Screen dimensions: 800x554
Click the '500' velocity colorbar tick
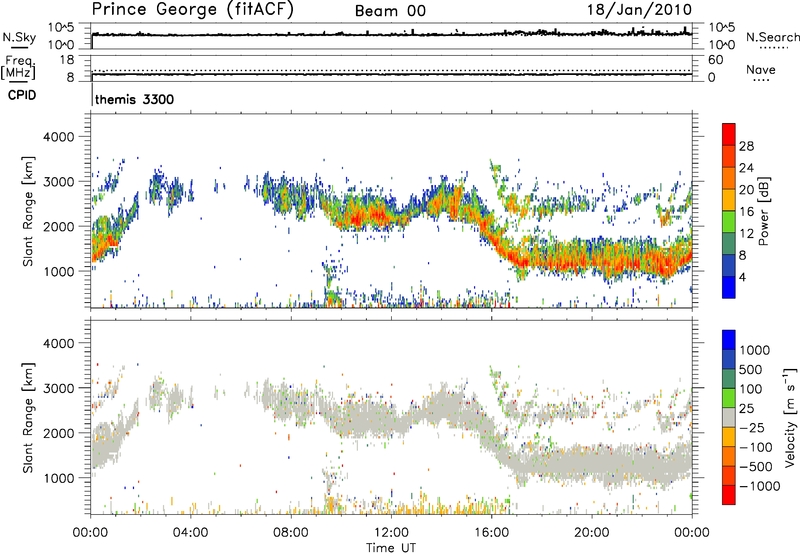751,369
